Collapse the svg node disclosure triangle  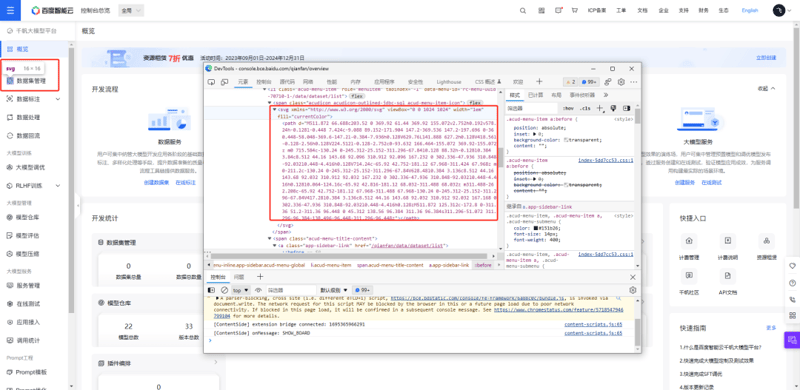(274, 109)
